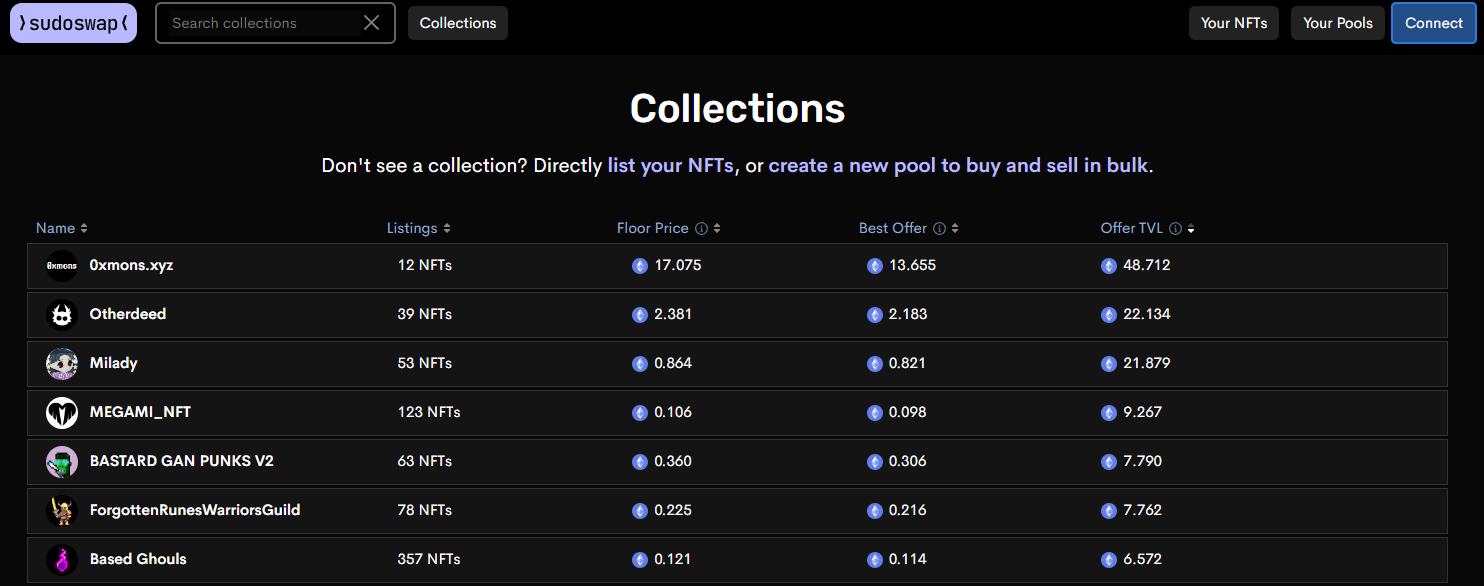
Task: Select the '123 NFTs' listings cell
Action: [x=429, y=413]
